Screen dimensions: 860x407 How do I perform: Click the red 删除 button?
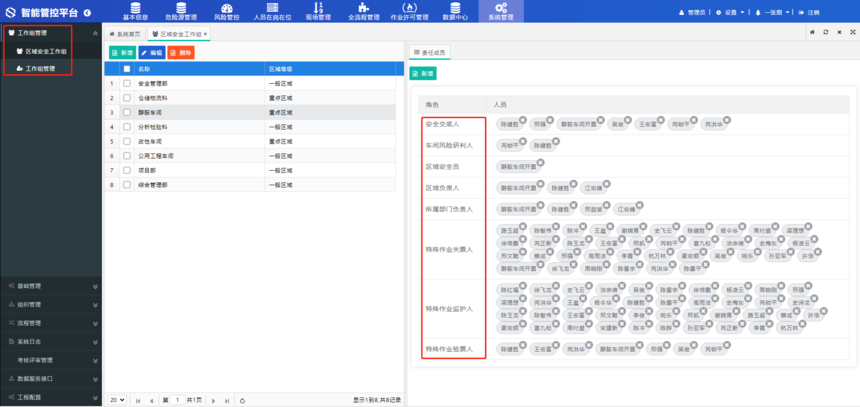point(181,52)
